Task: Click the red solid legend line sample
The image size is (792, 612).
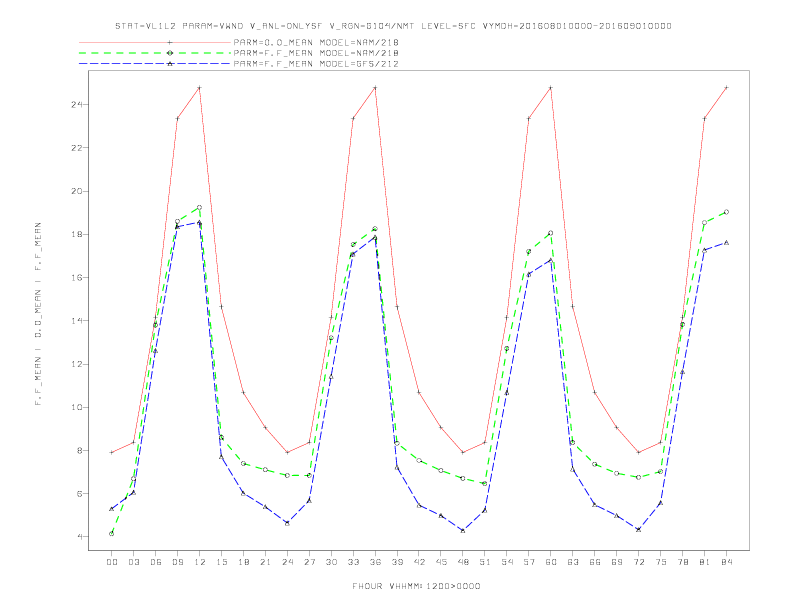Action: 155,42
